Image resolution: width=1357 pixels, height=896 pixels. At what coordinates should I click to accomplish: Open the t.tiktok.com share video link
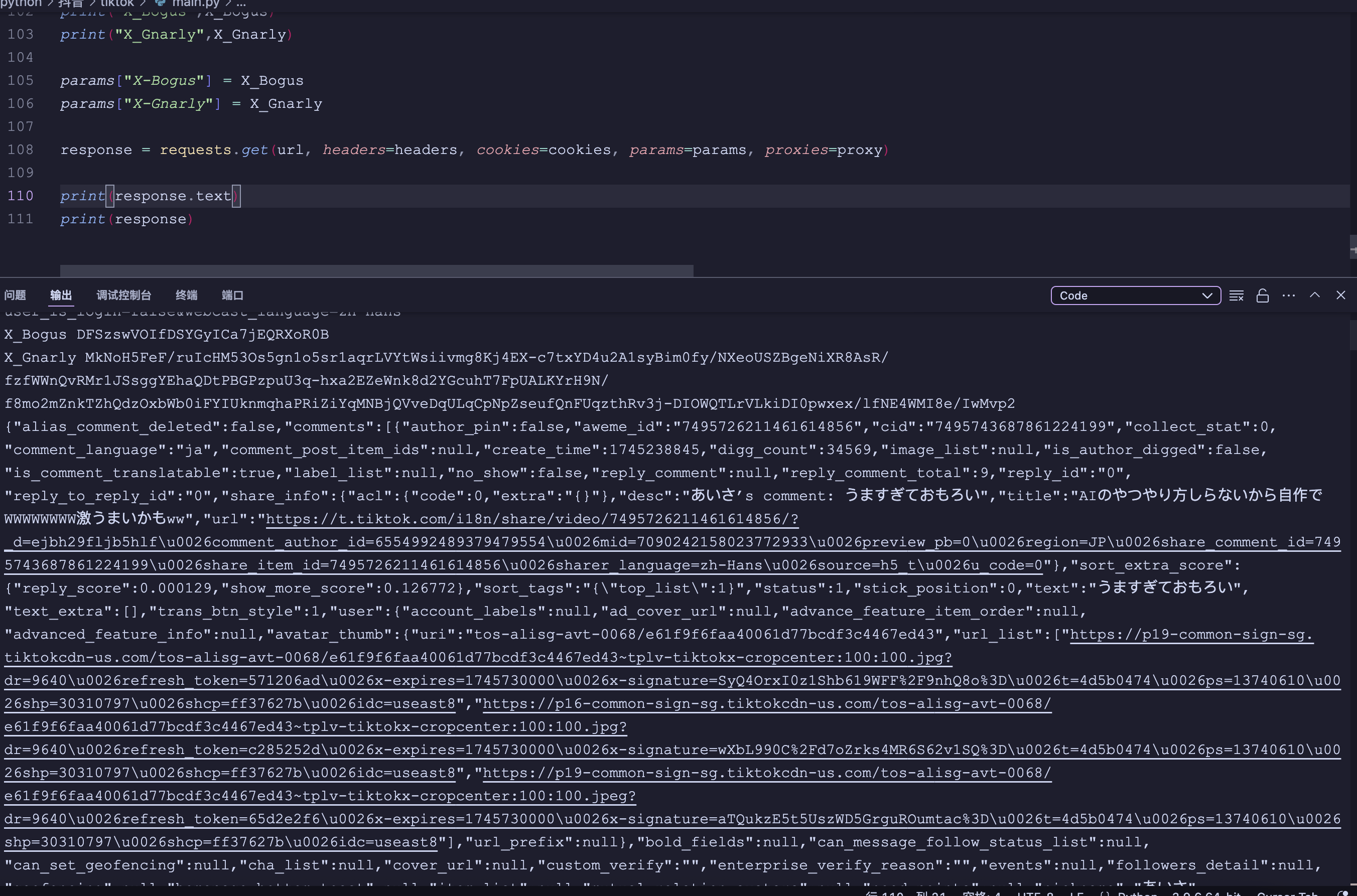(531, 519)
